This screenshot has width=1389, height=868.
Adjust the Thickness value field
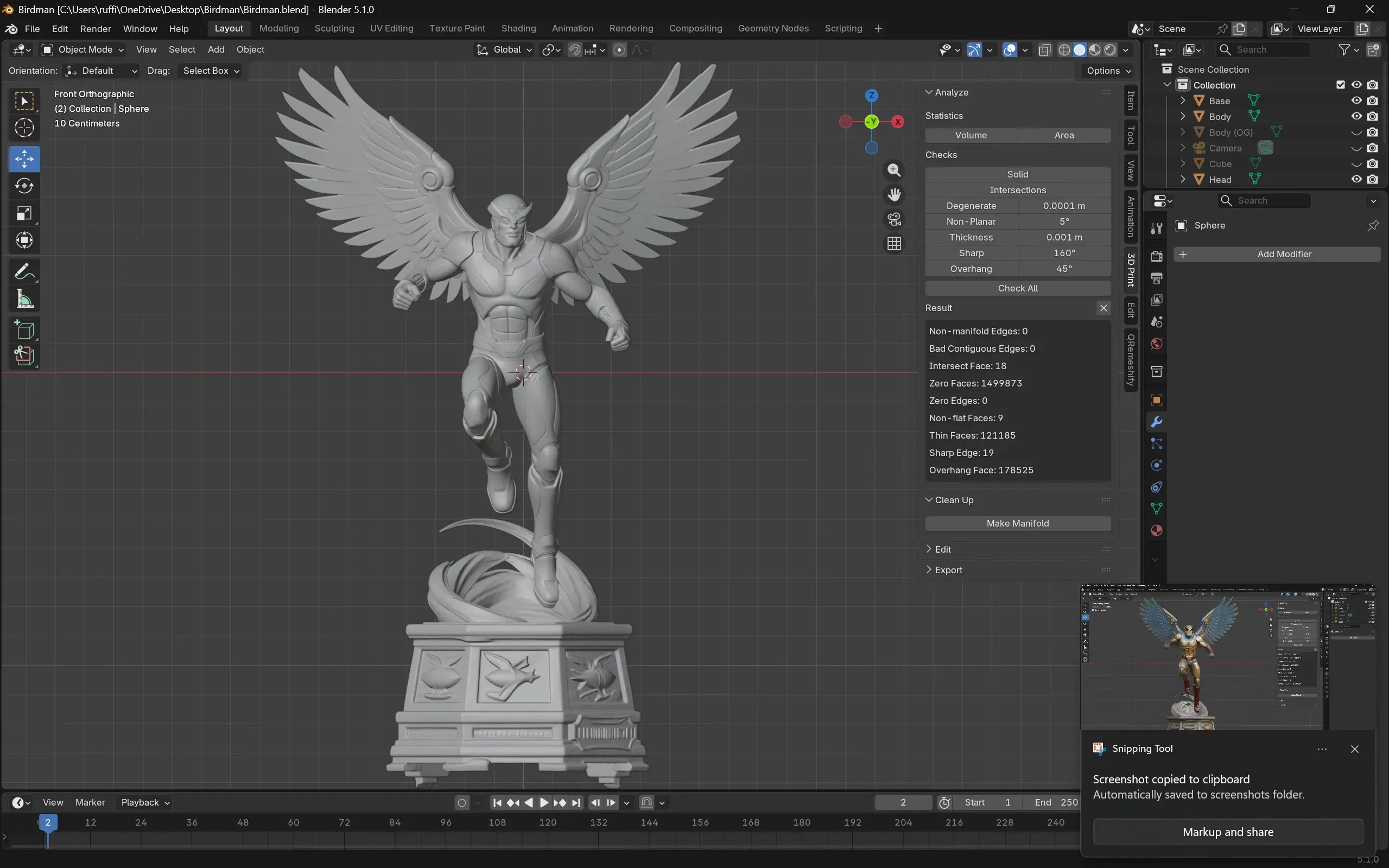pos(1064,237)
